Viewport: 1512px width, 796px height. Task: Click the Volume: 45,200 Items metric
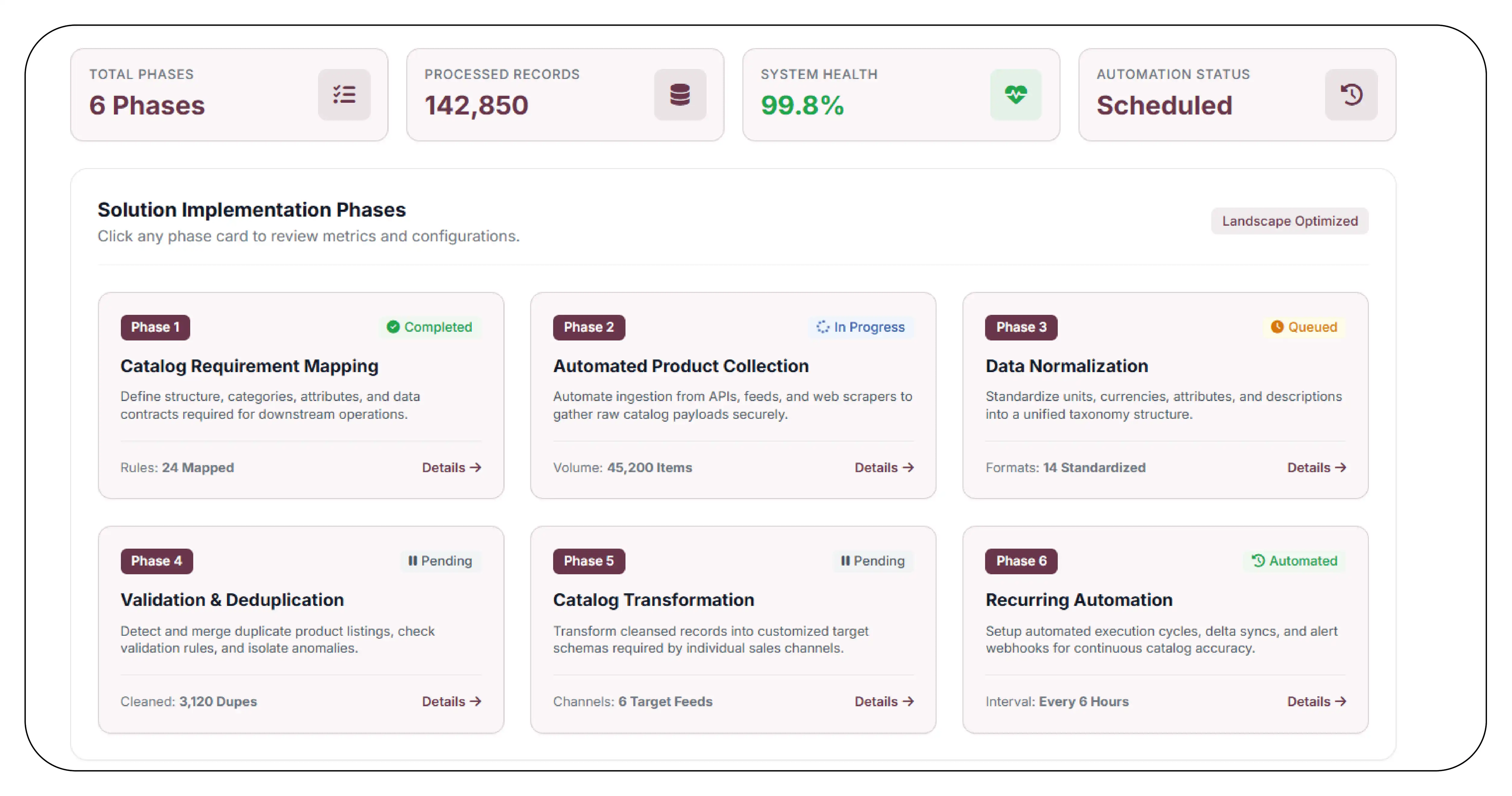click(x=622, y=468)
